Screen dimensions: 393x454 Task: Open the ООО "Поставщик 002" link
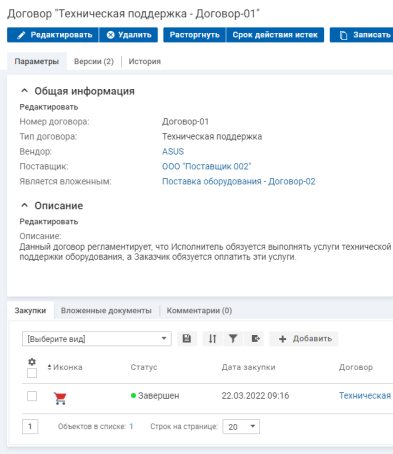pos(207,166)
